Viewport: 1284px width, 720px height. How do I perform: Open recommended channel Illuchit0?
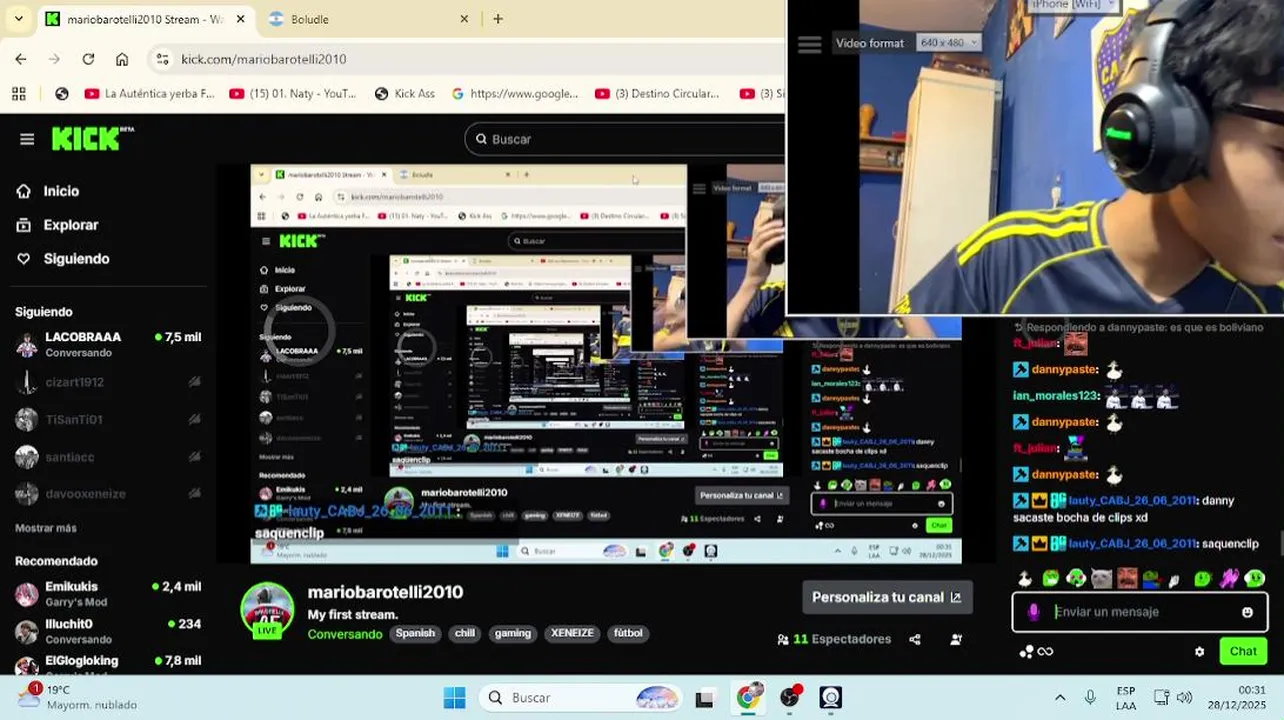(x=108, y=631)
